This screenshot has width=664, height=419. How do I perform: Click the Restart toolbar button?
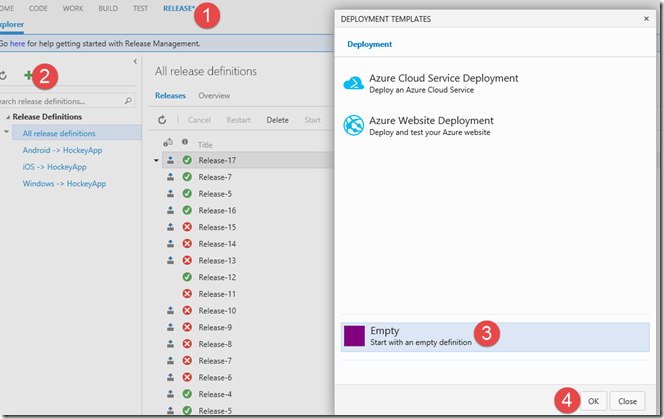238,120
